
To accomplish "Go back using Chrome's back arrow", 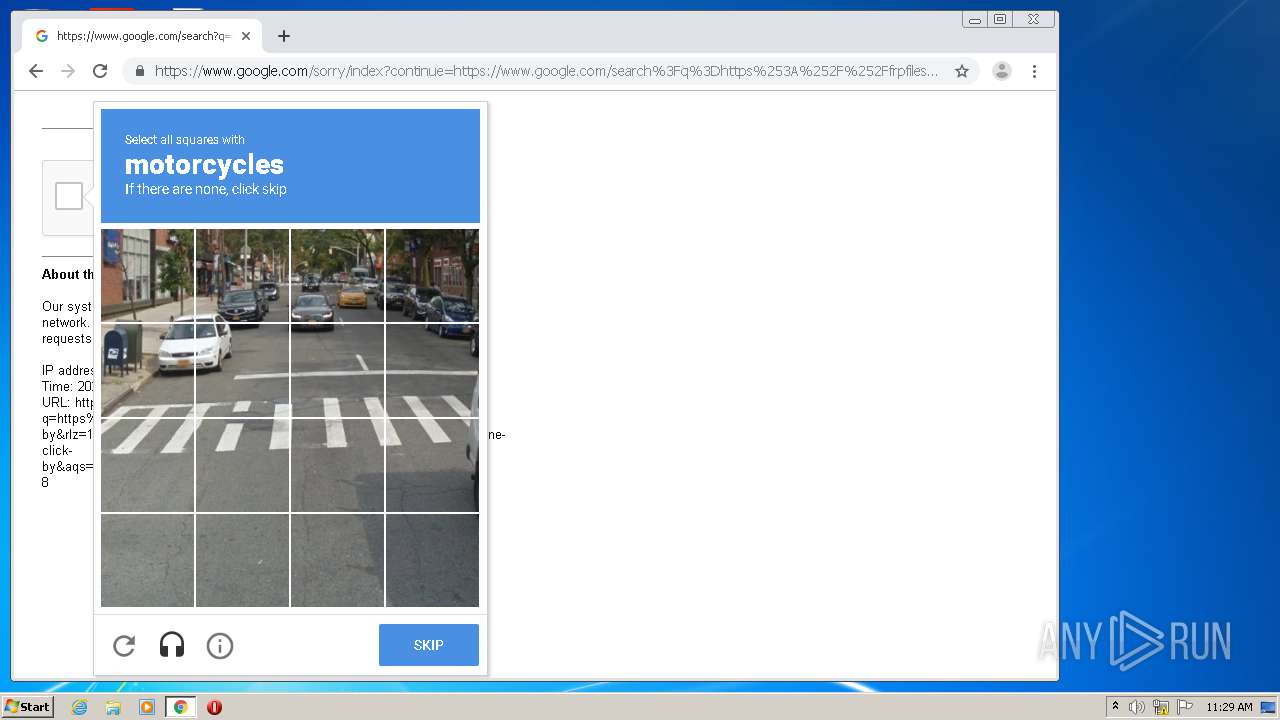I will pos(36,71).
